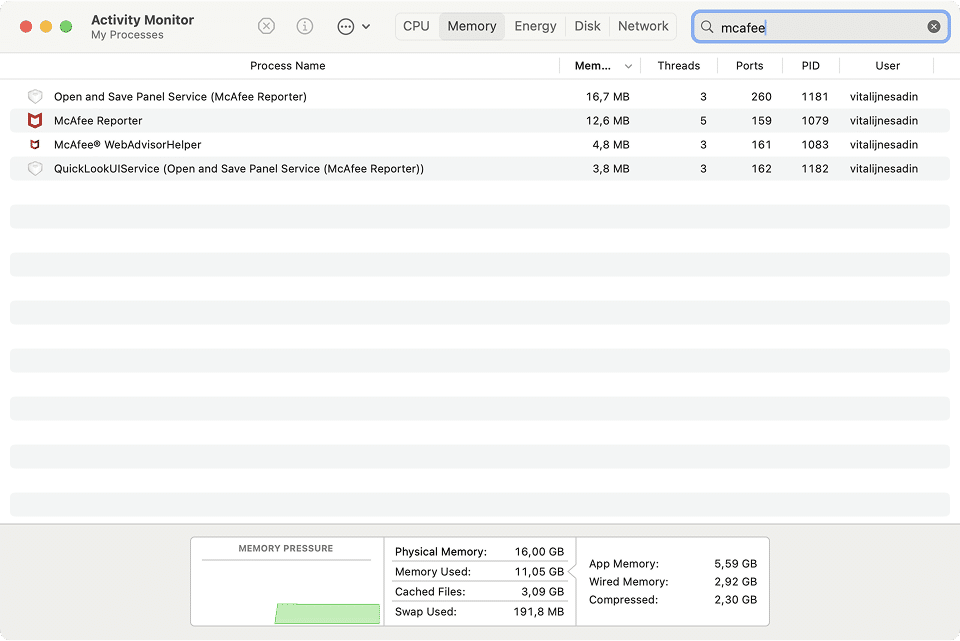Sort by the User column header
Screen dimensions: 960x641
[x=887, y=66]
